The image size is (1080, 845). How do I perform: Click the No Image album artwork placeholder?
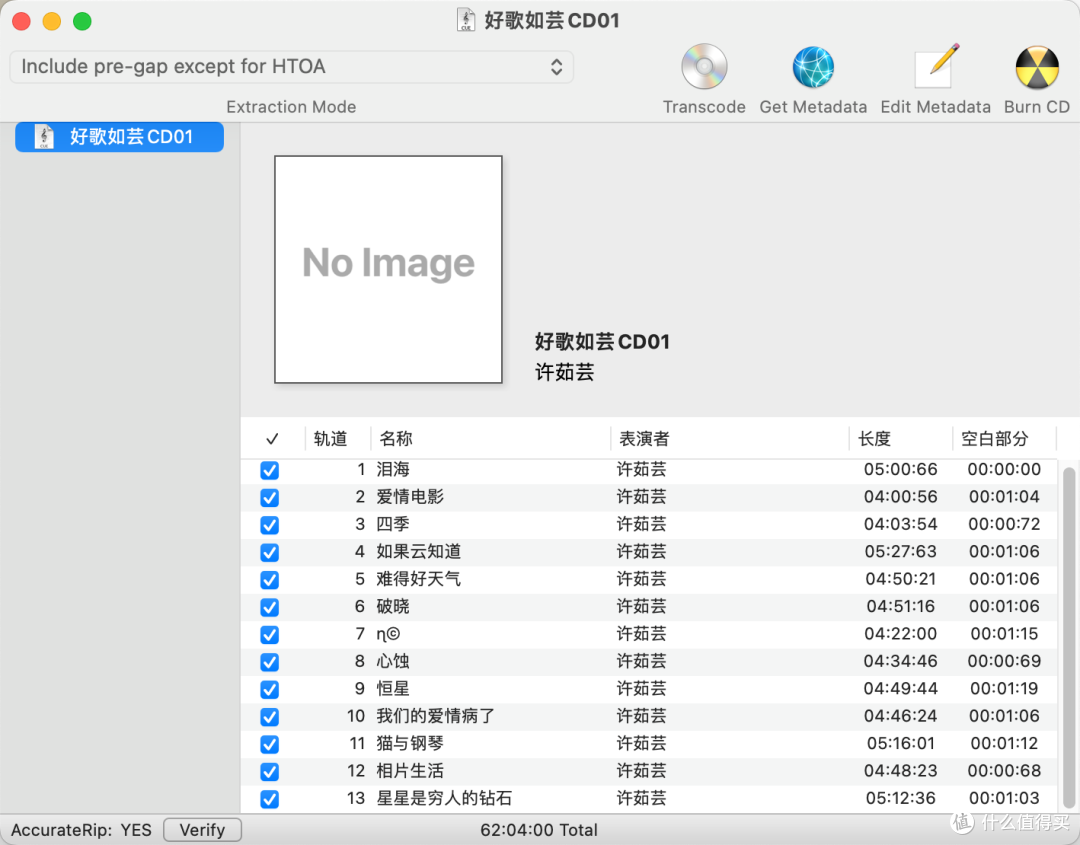pos(388,269)
